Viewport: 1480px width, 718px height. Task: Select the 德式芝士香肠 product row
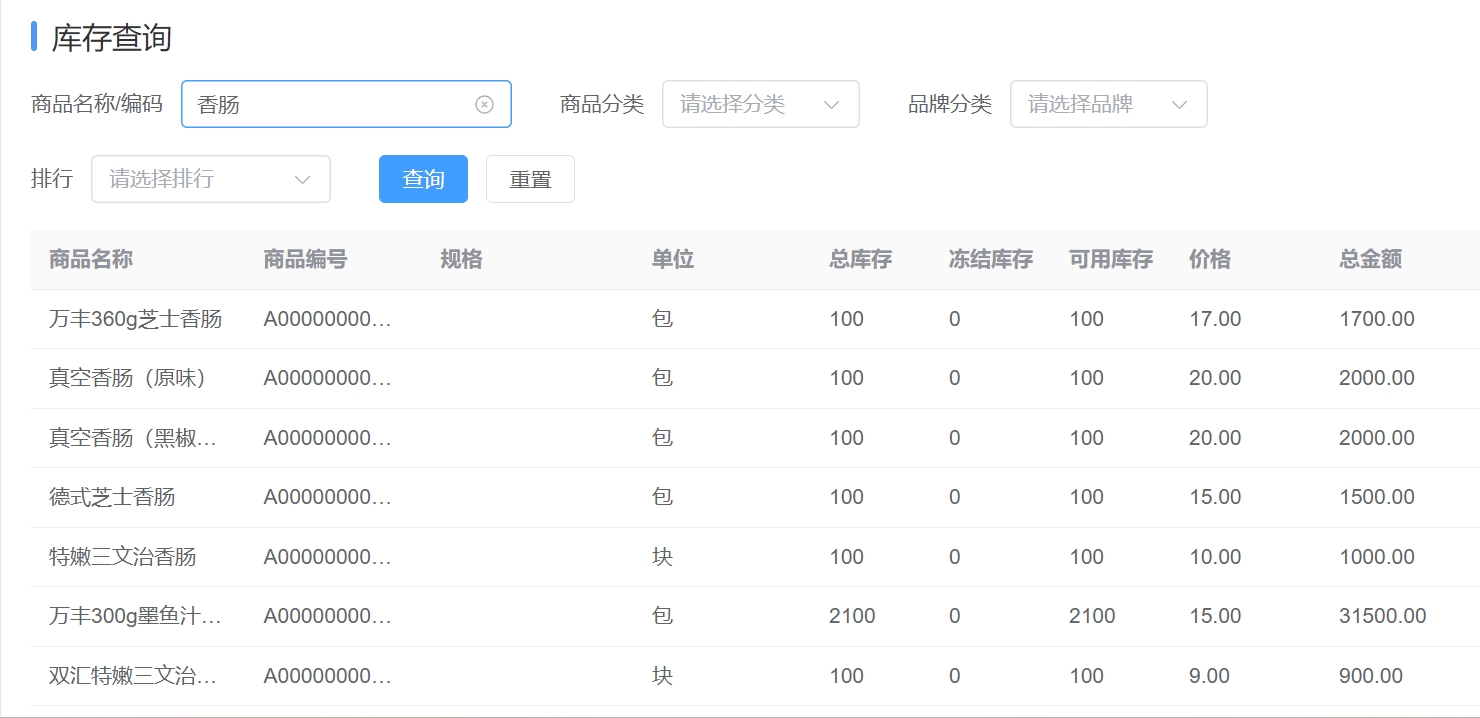coord(112,497)
